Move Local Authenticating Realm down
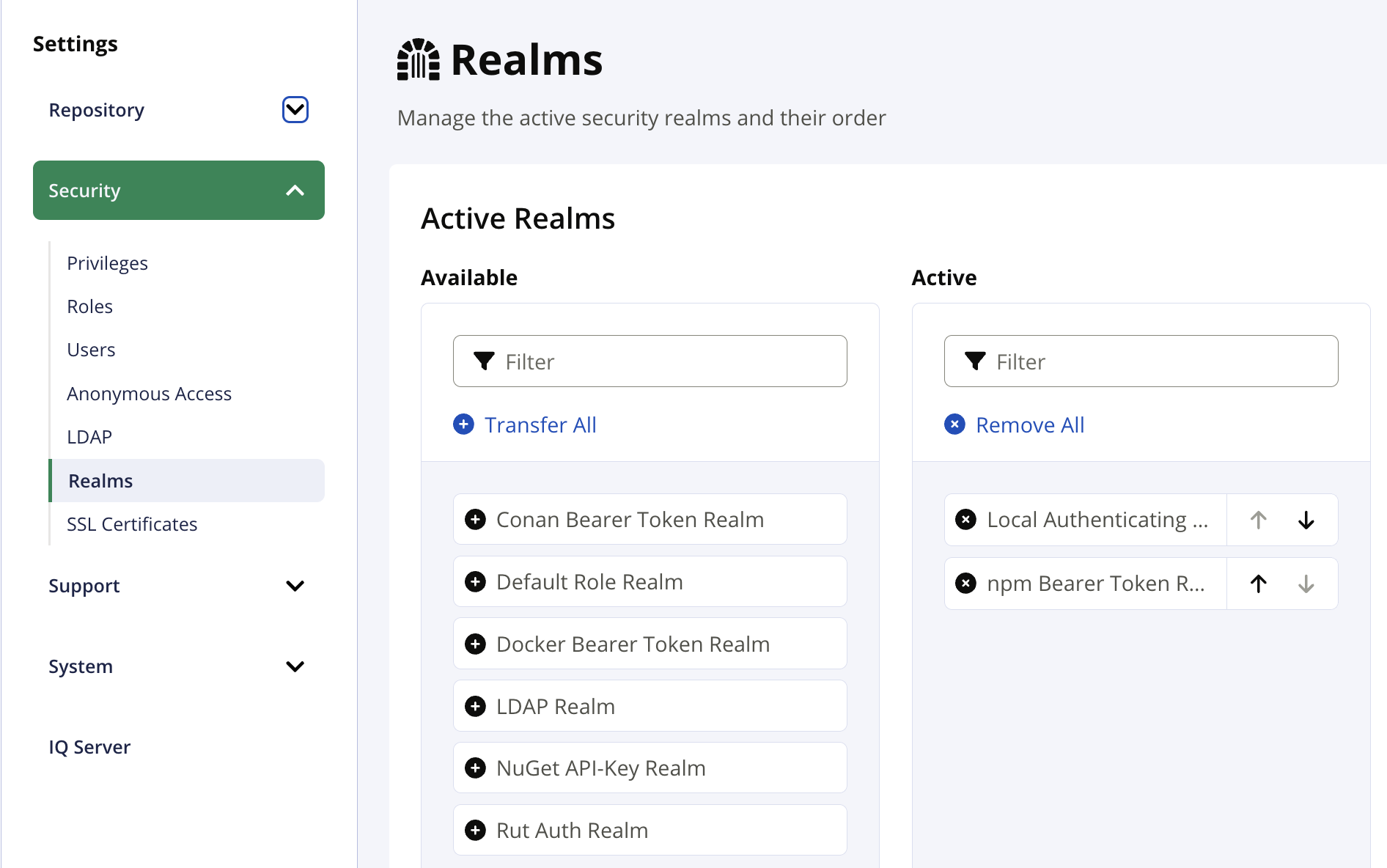The height and width of the screenshot is (868, 1387). coord(1306,520)
